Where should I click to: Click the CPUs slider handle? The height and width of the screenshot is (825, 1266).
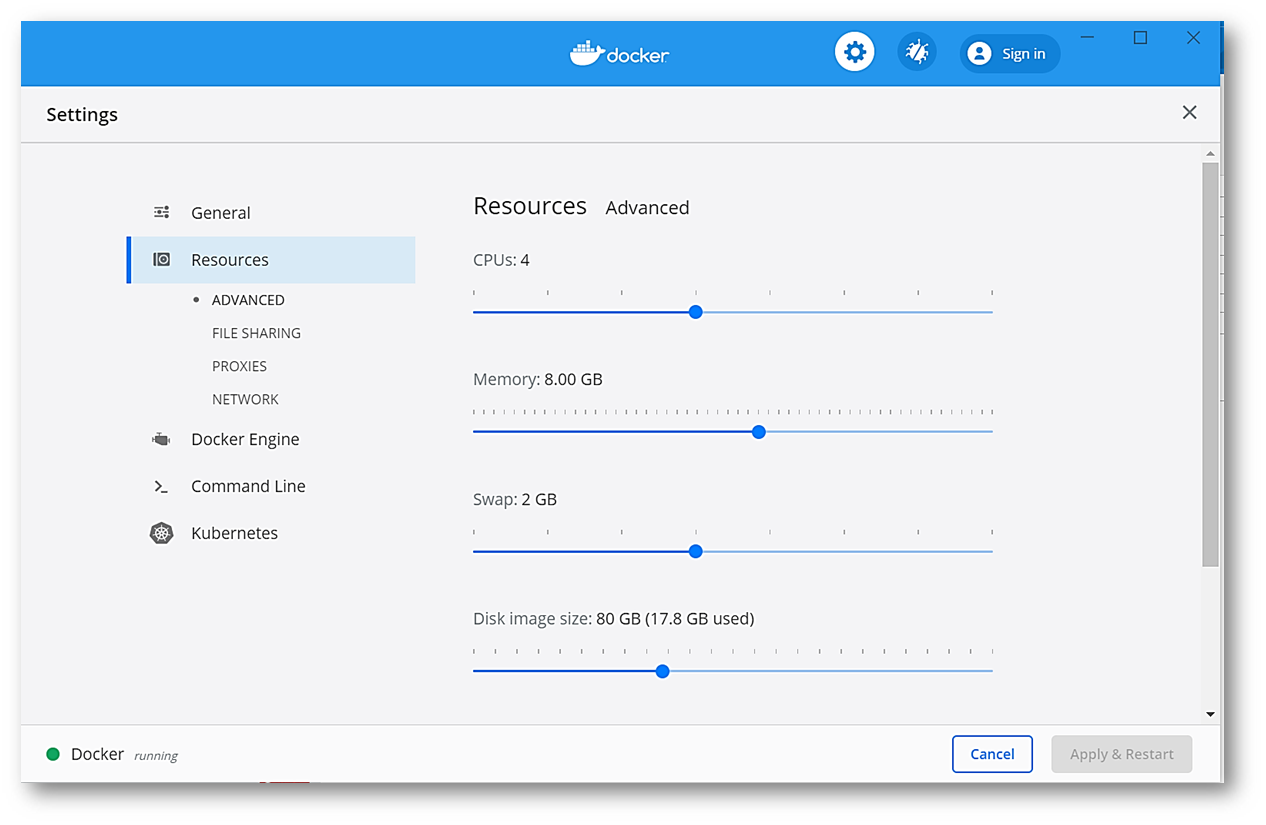click(696, 312)
